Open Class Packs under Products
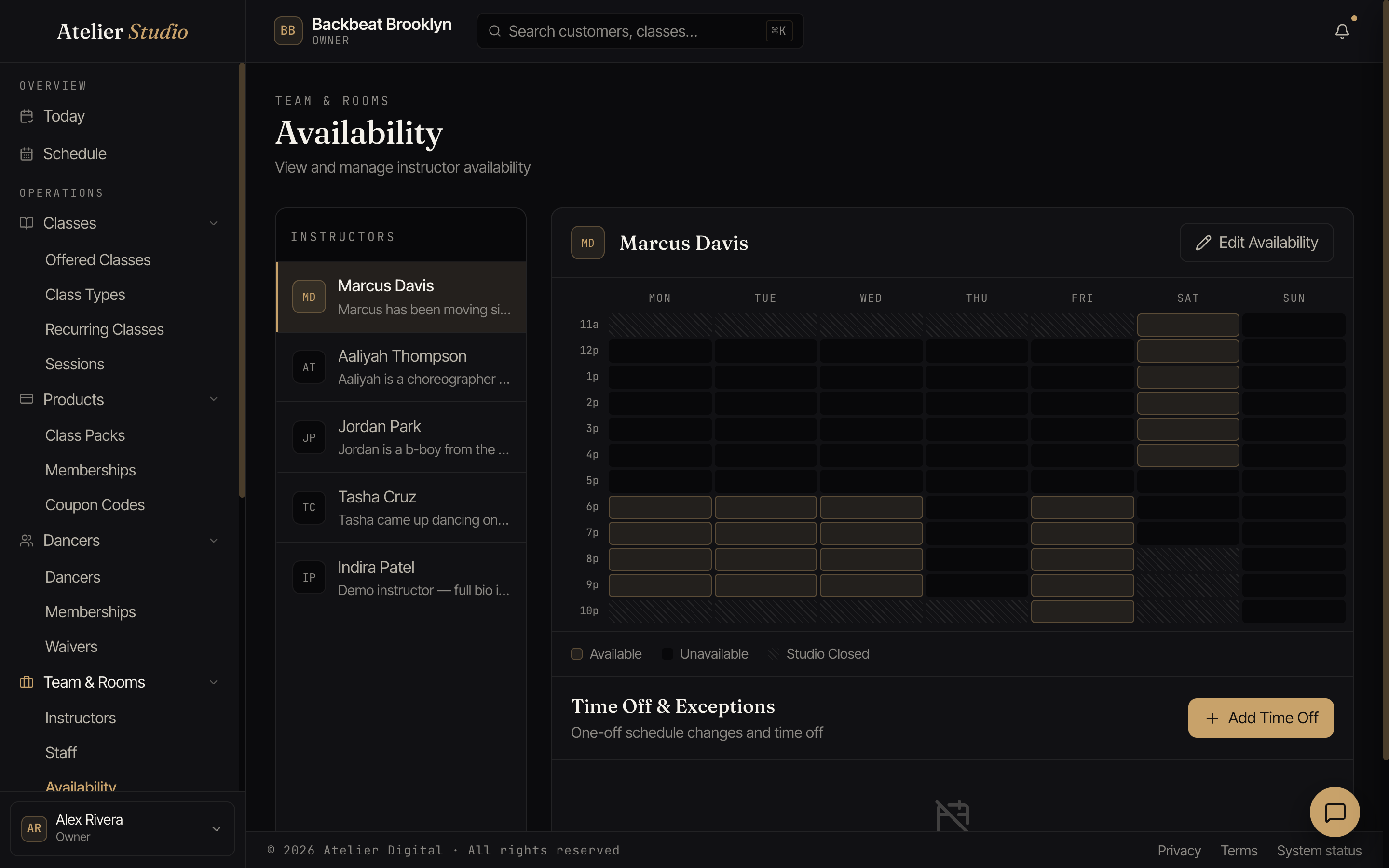This screenshot has width=1389, height=868. (85, 436)
